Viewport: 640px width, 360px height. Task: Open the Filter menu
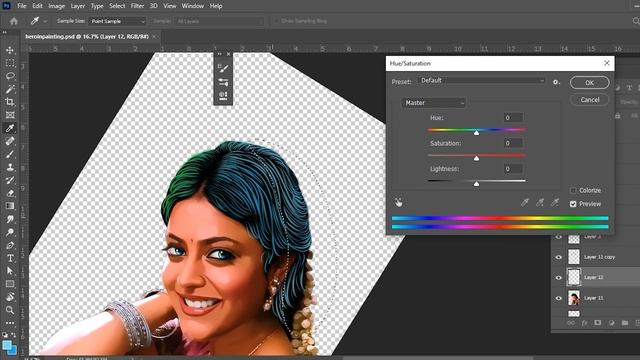coord(137,6)
